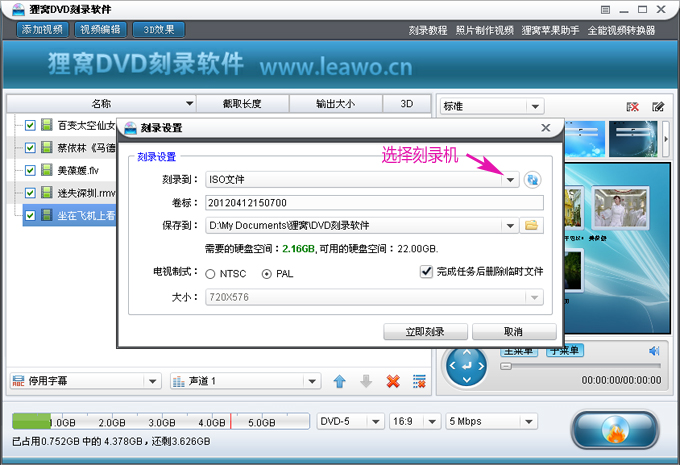Click the disc capacity usage bar

tap(161, 421)
